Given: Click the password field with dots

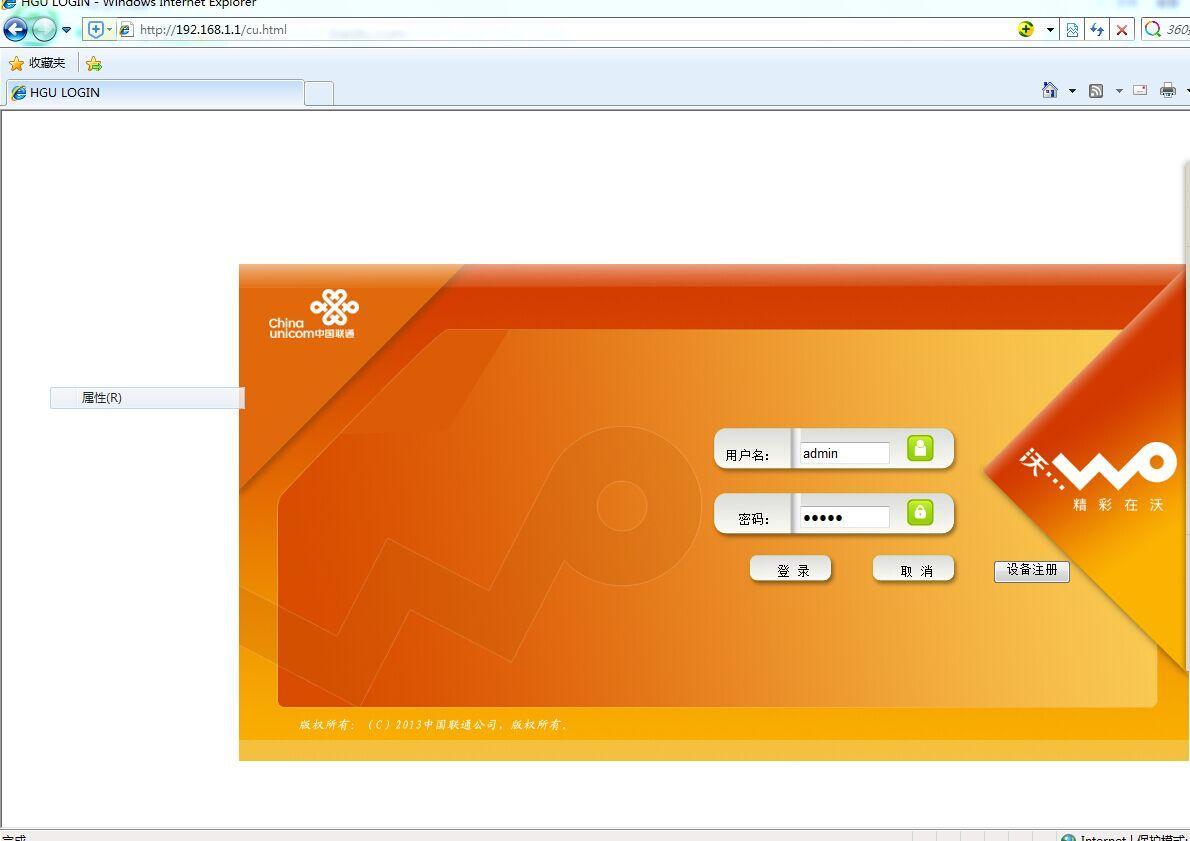Looking at the screenshot, I should click(844, 517).
